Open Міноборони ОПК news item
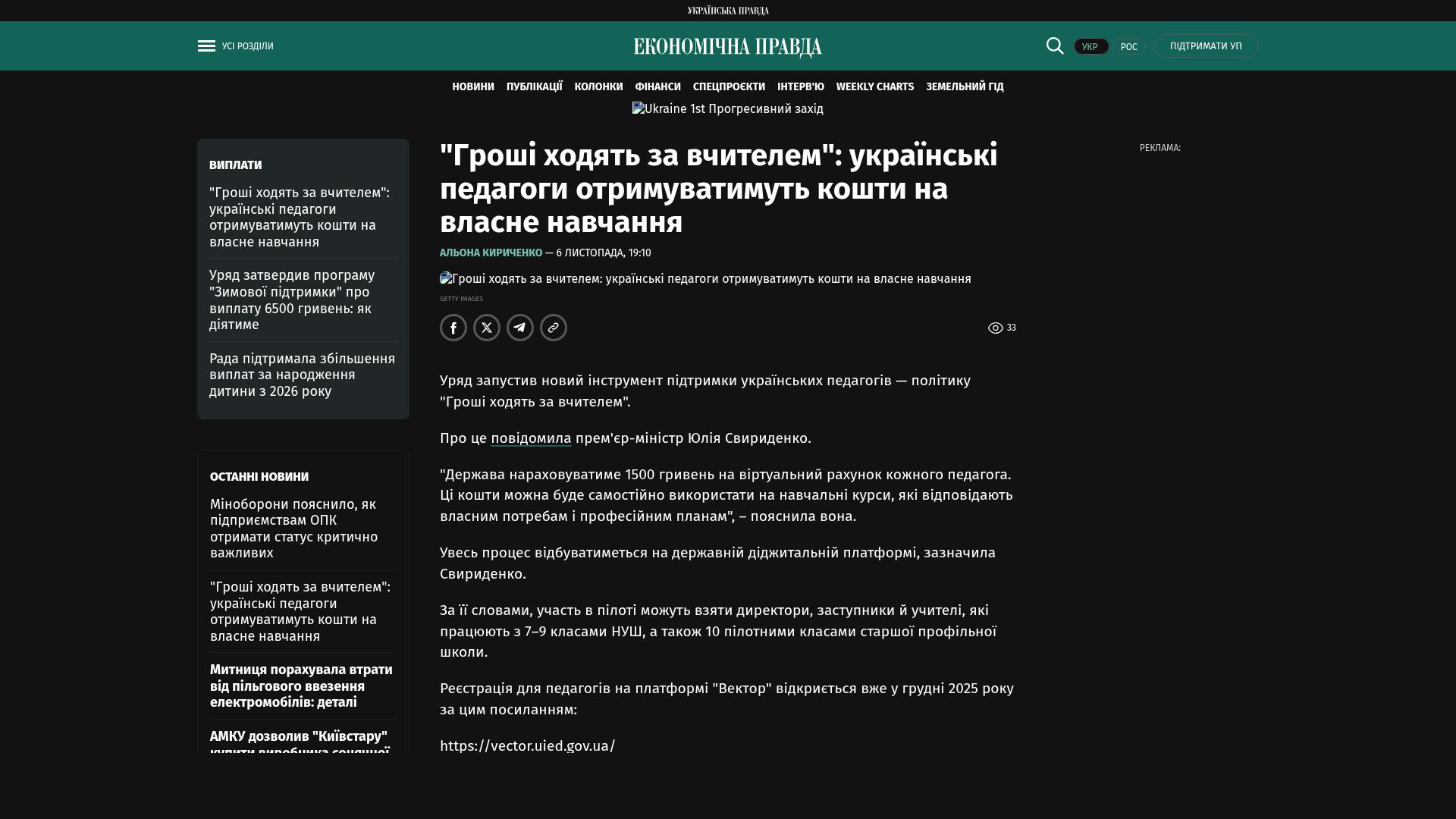This screenshot has width=1456, height=819. coord(293,529)
